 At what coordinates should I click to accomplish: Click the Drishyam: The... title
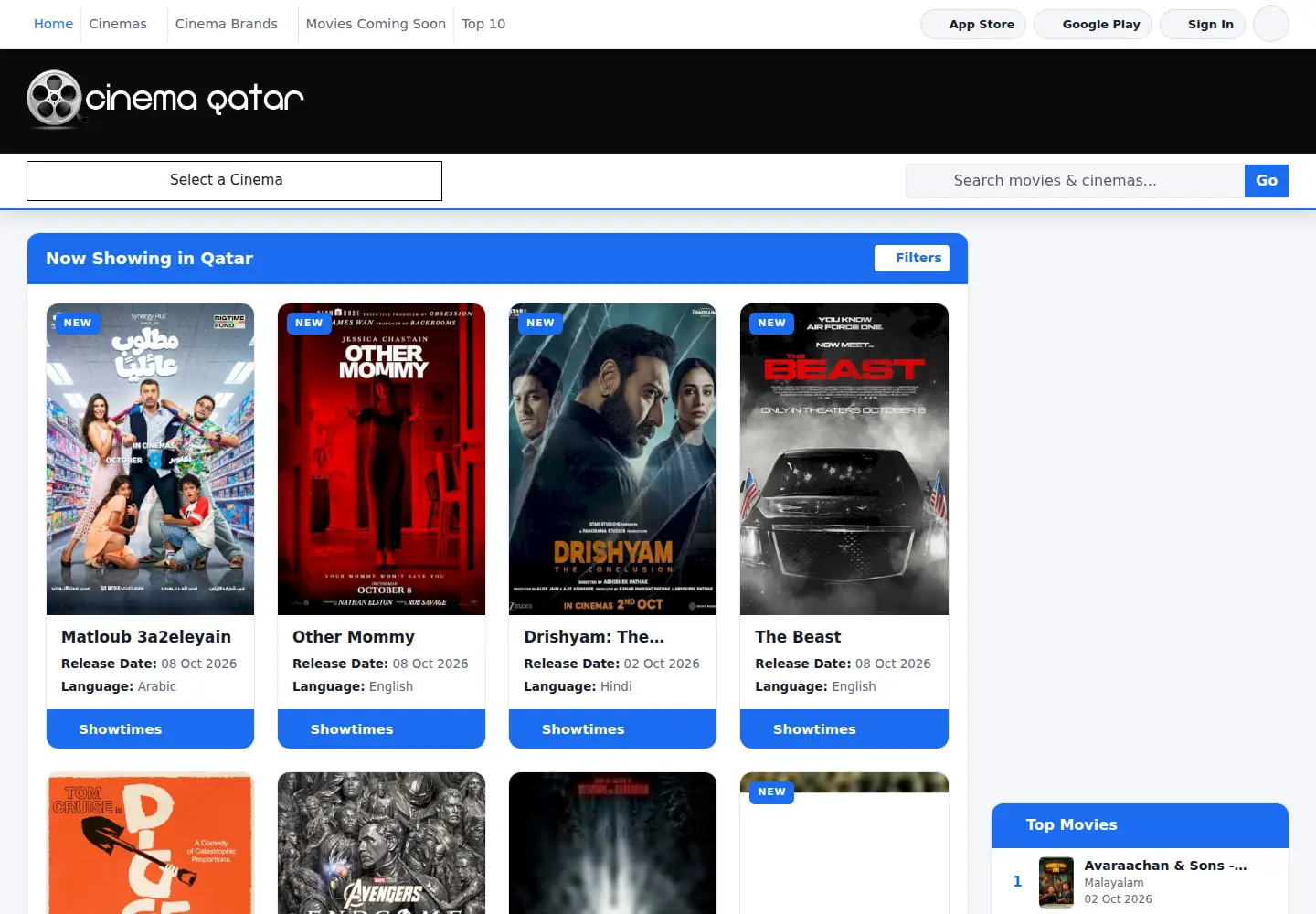click(594, 637)
